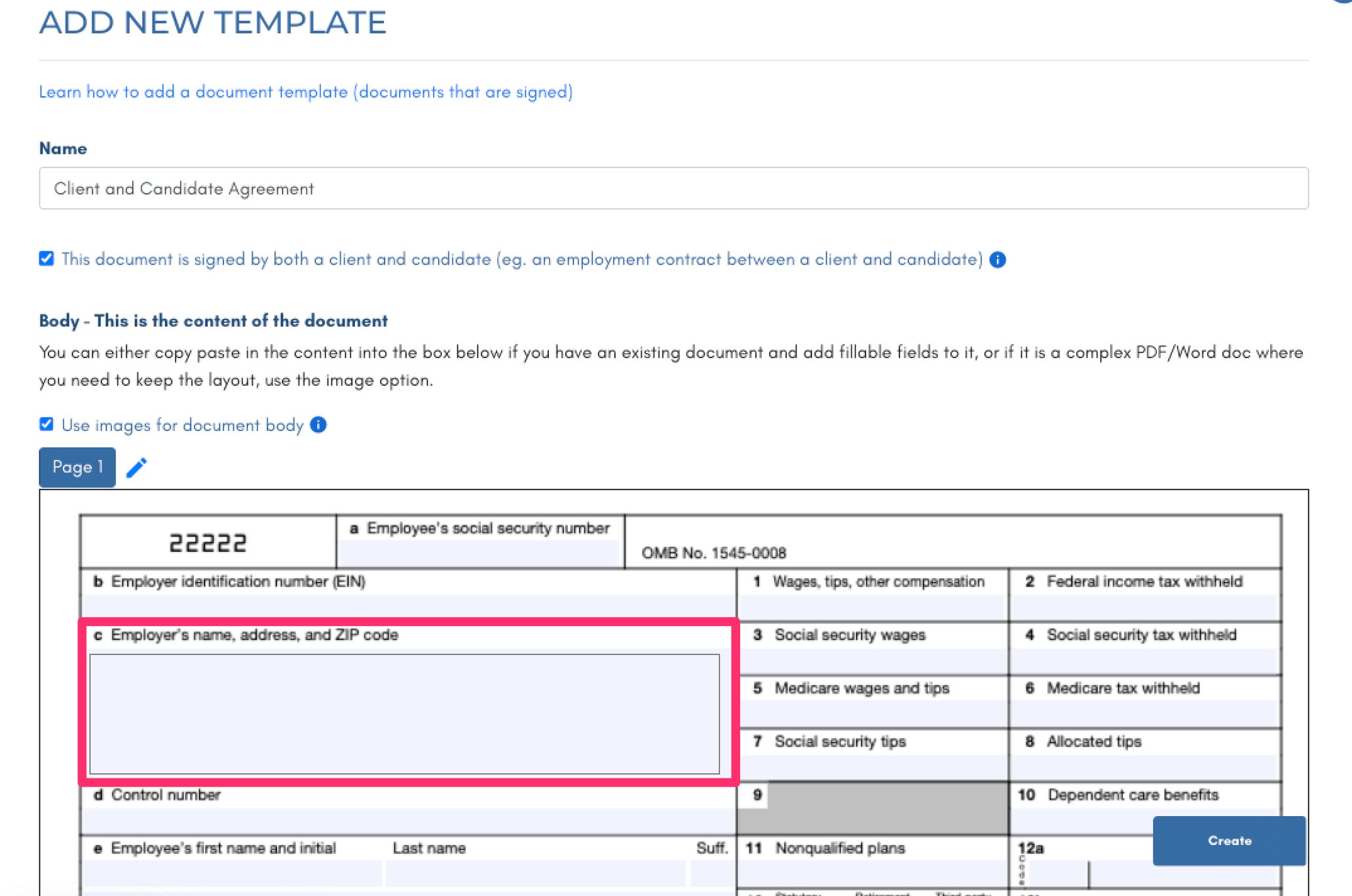Toggle the checkbox next to the signing statement
The image size is (1352, 896).
click(46, 259)
